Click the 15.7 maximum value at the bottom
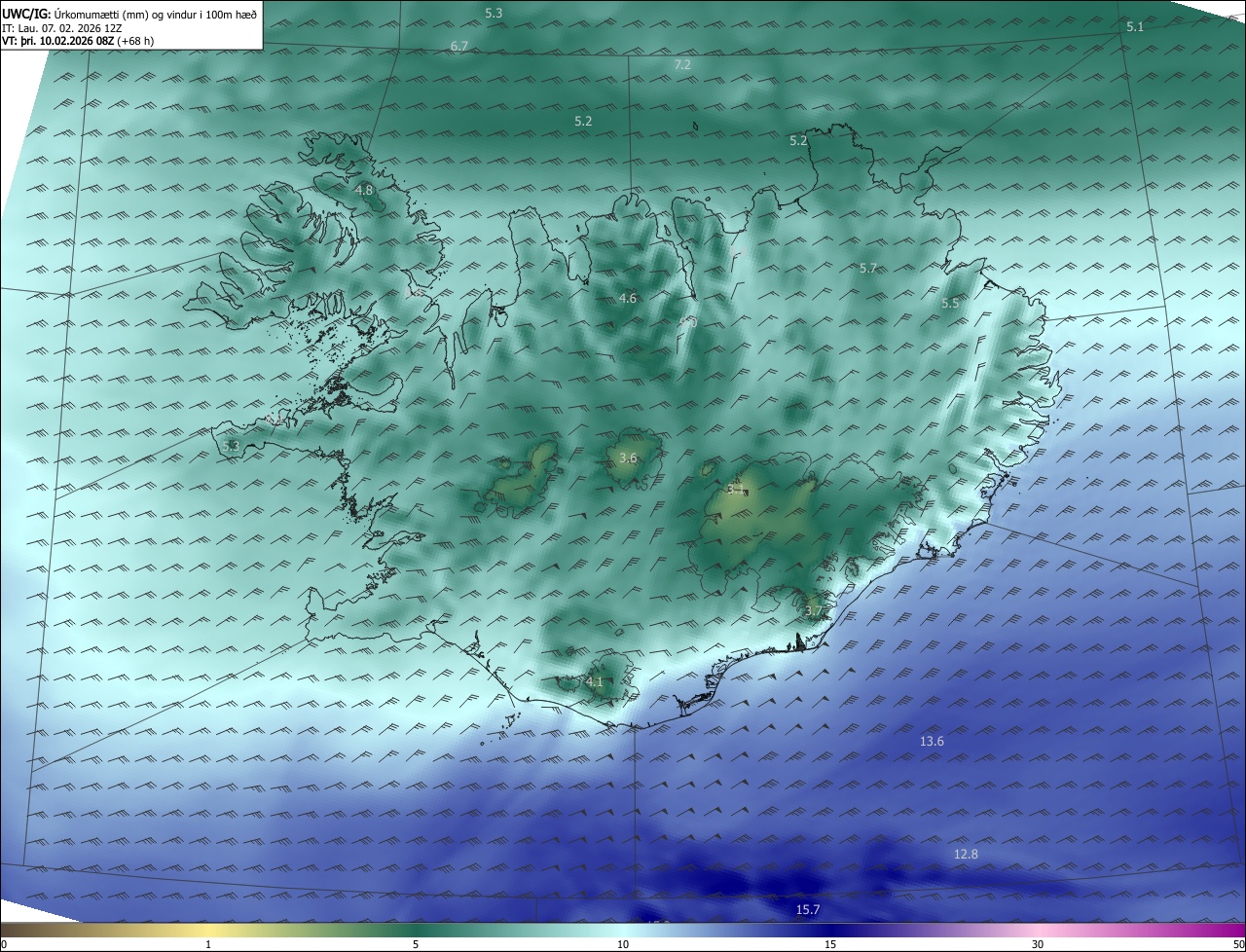The width and height of the screenshot is (1246, 952). click(808, 909)
